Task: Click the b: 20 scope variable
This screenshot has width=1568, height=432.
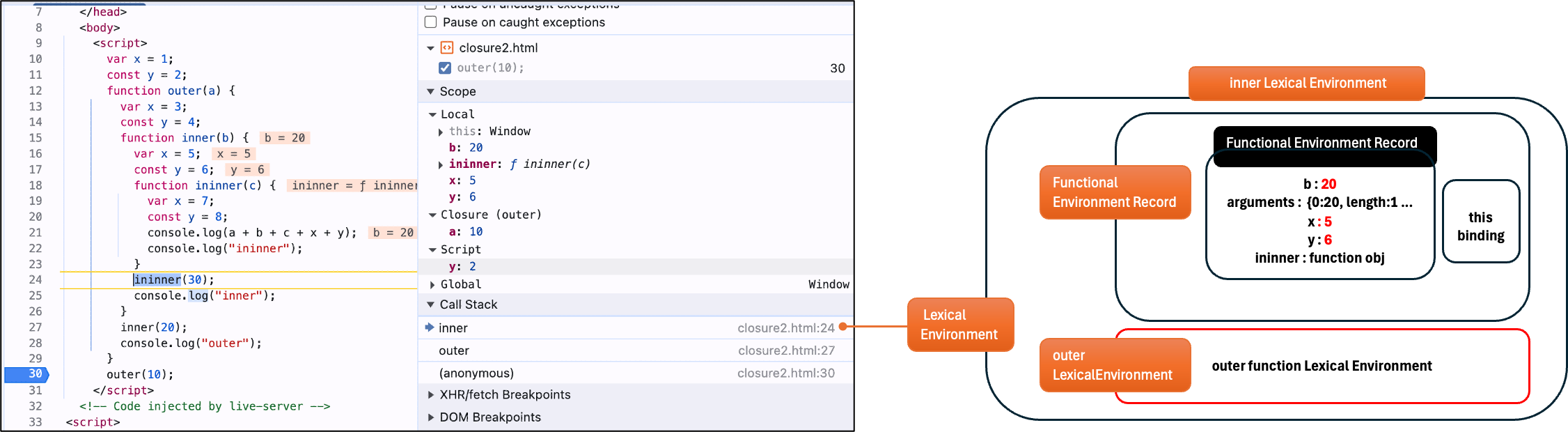Action: click(x=466, y=148)
